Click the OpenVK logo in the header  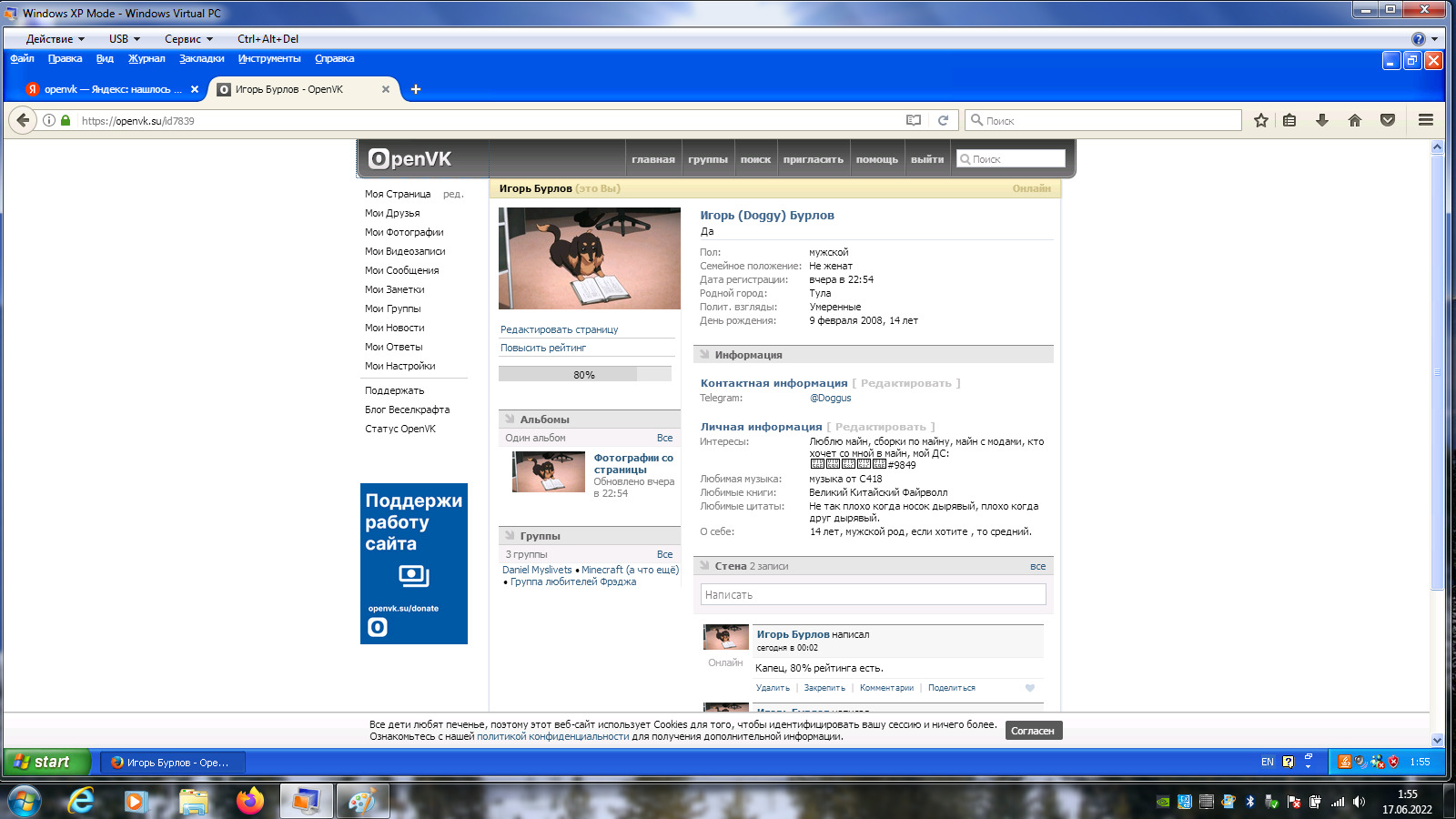409,159
